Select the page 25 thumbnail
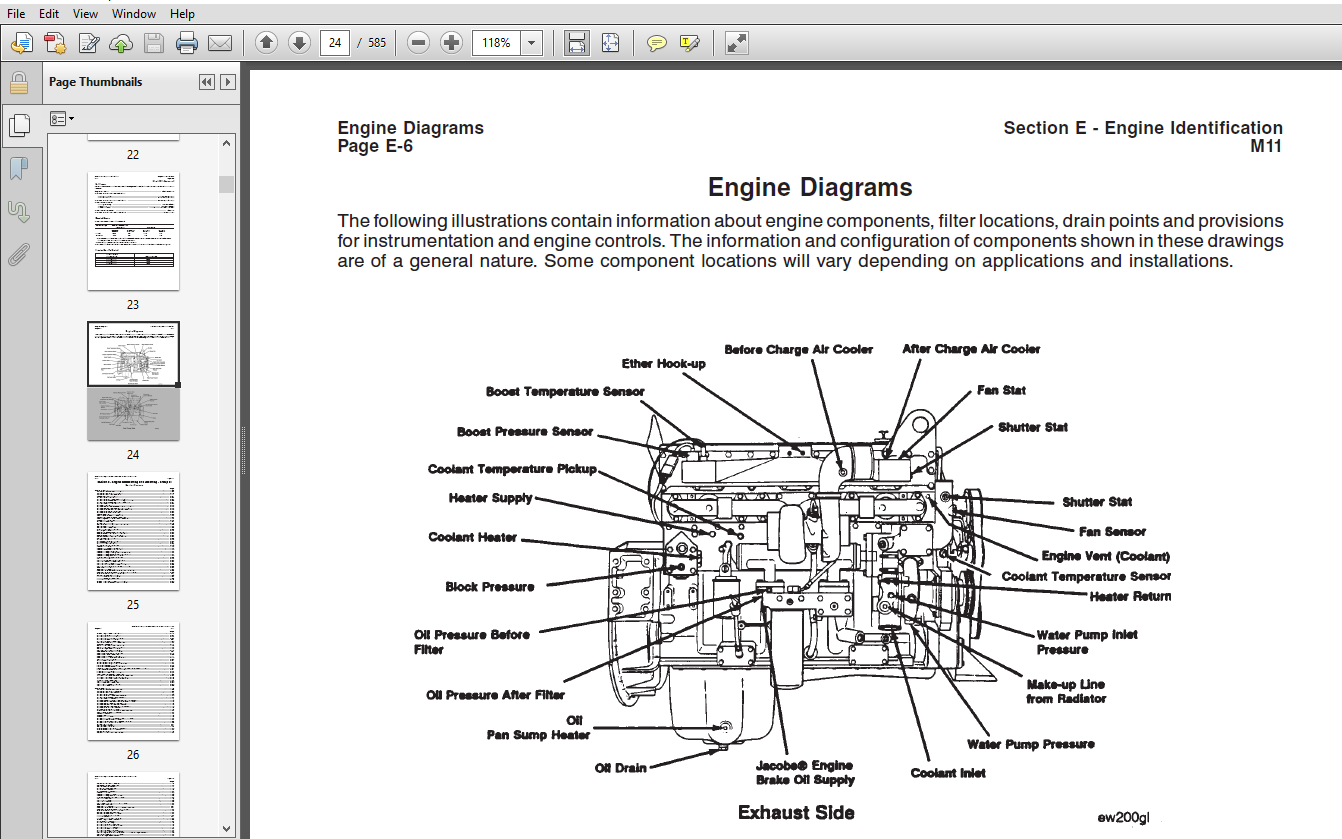Viewport: 1342px width, 839px height. pos(133,531)
